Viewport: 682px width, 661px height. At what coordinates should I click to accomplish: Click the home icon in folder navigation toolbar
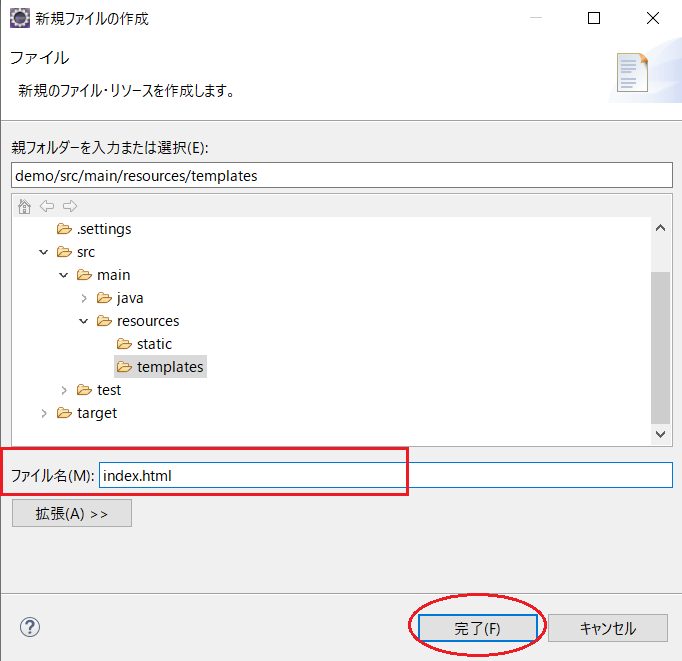[x=24, y=206]
